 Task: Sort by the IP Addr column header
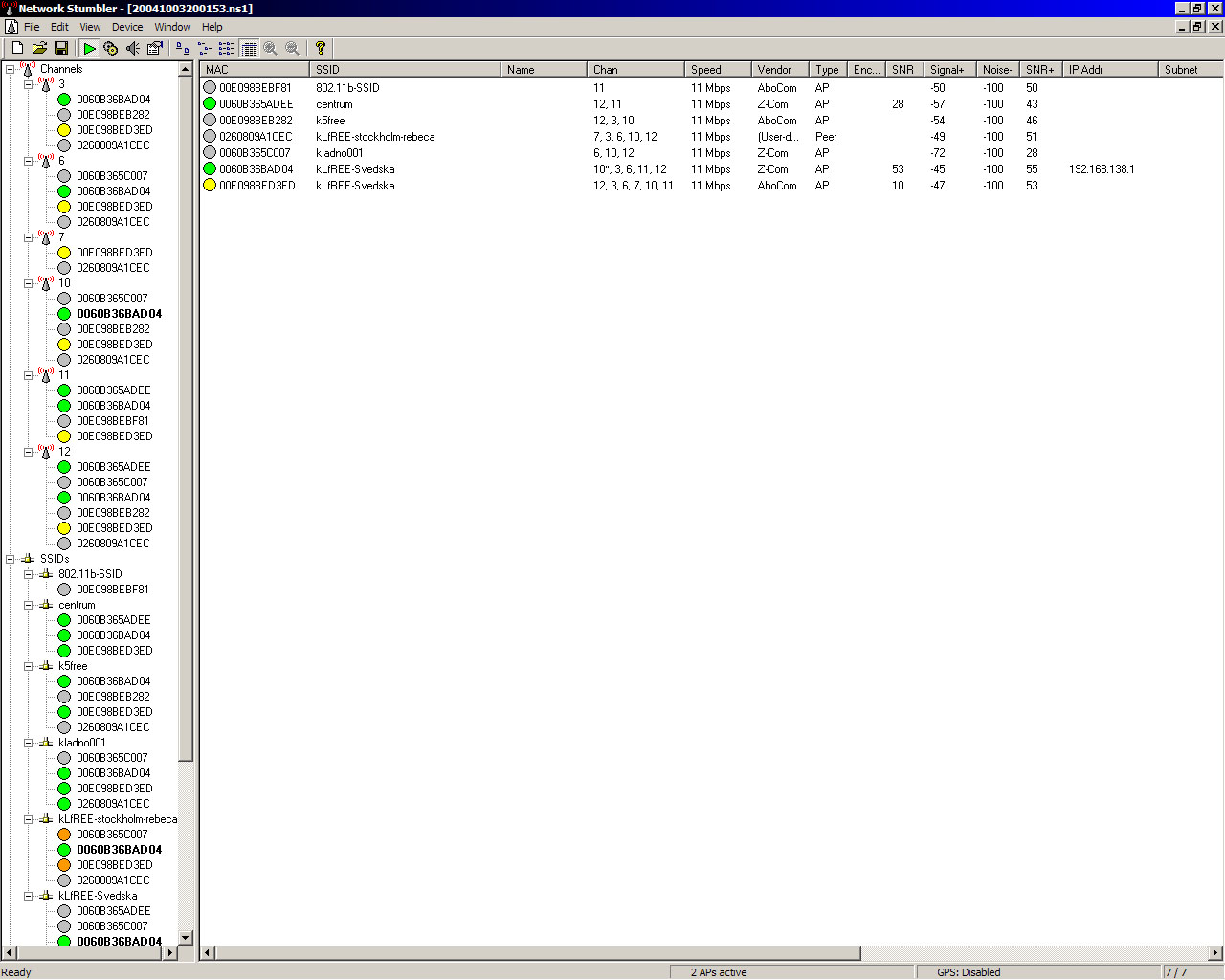[1110, 70]
